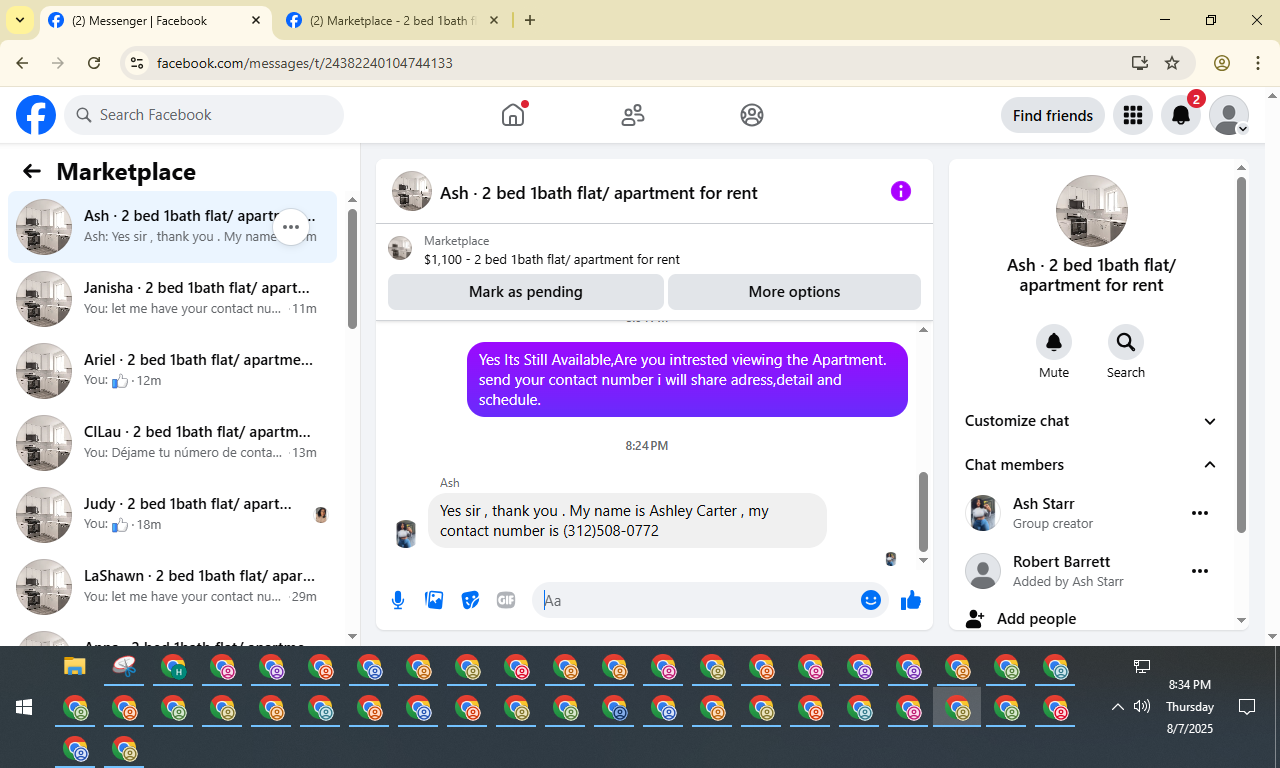This screenshot has height=768, width=1280.
Task: Mark the listing as pending
Action: (x=526, y=292)
